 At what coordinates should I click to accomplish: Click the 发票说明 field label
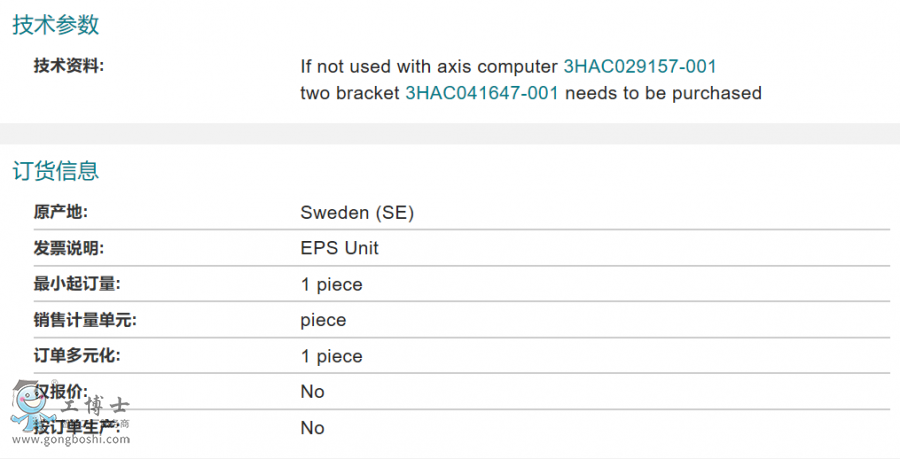point(69,248)
